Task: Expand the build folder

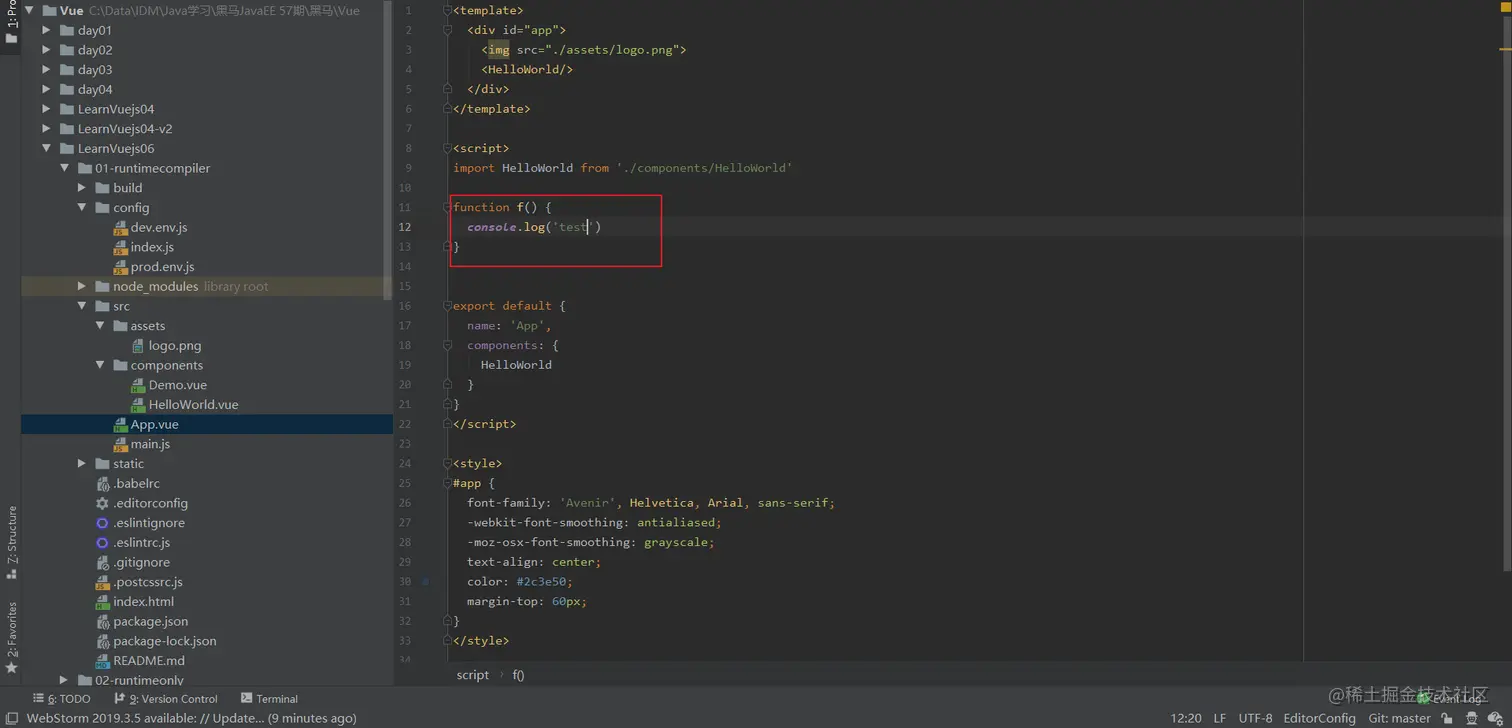Action: coord(82,188)
